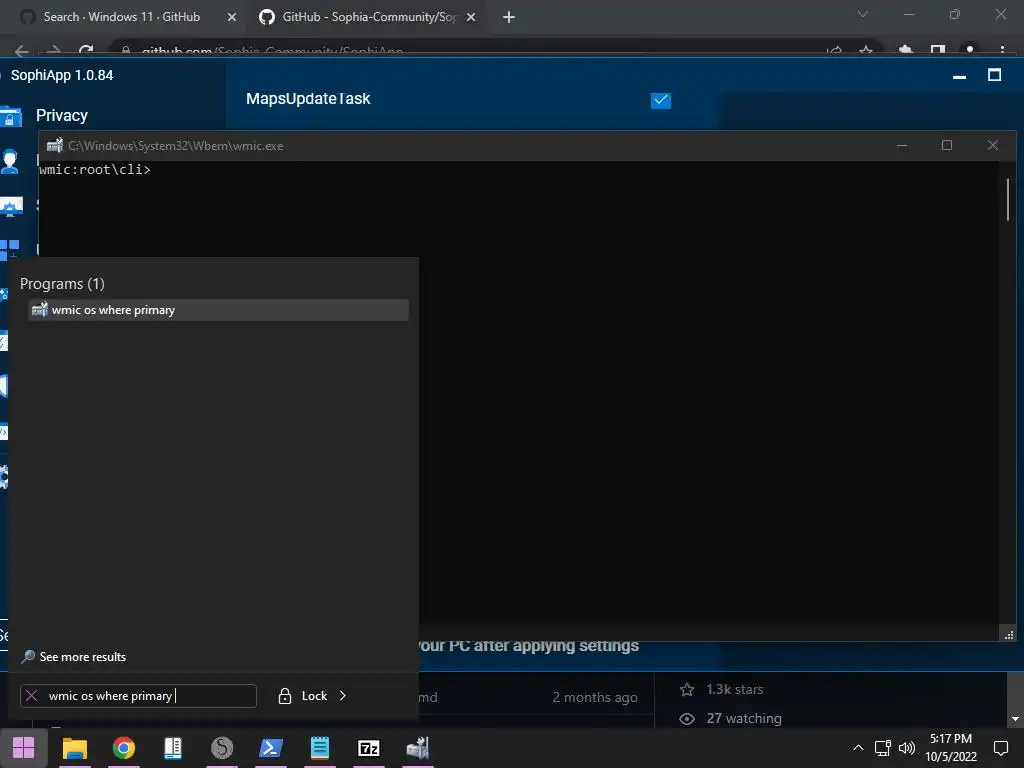Click the wmic window resize grip

coord(1009,635)
